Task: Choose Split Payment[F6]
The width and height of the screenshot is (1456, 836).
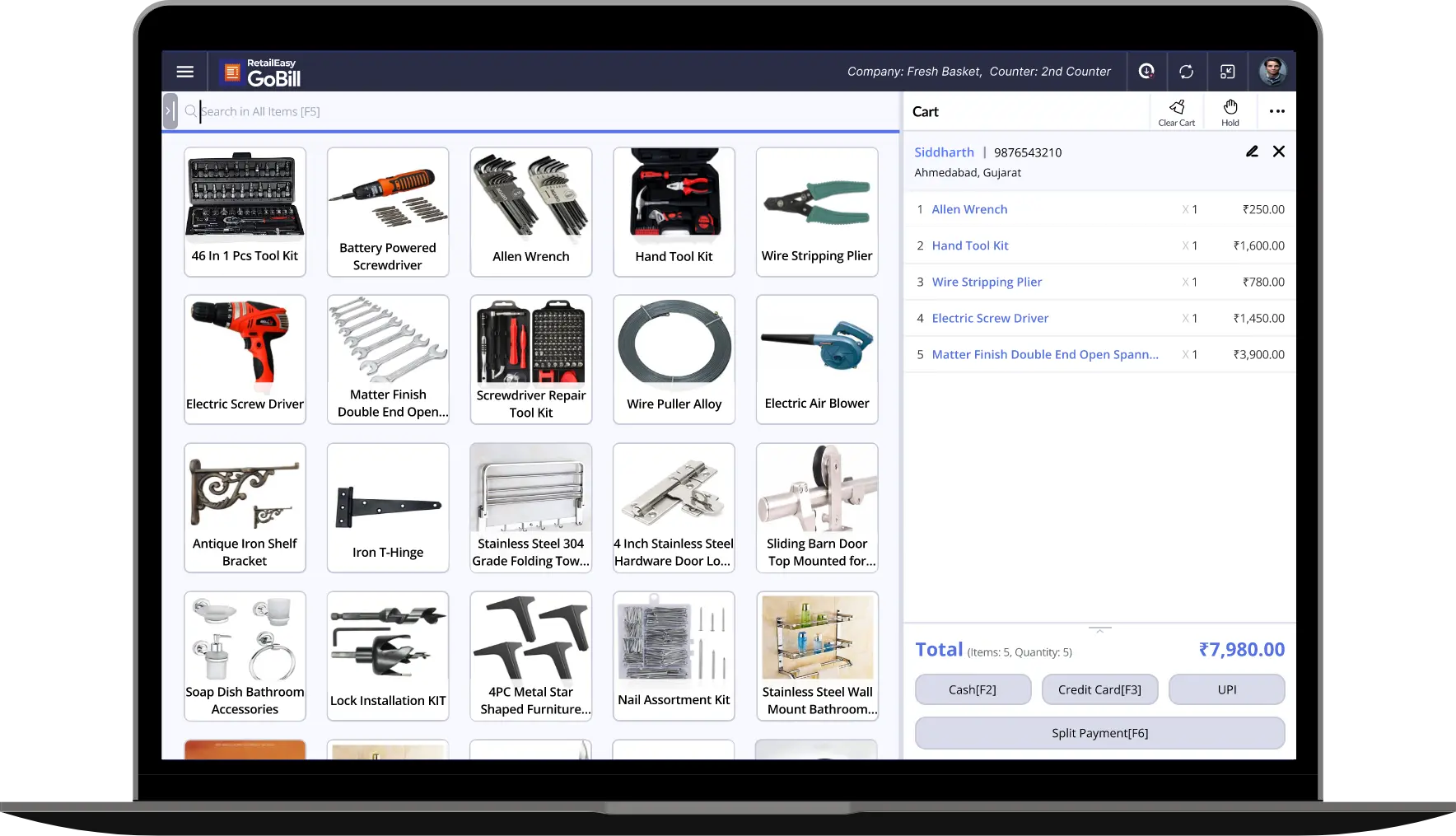Action: 1099,732
